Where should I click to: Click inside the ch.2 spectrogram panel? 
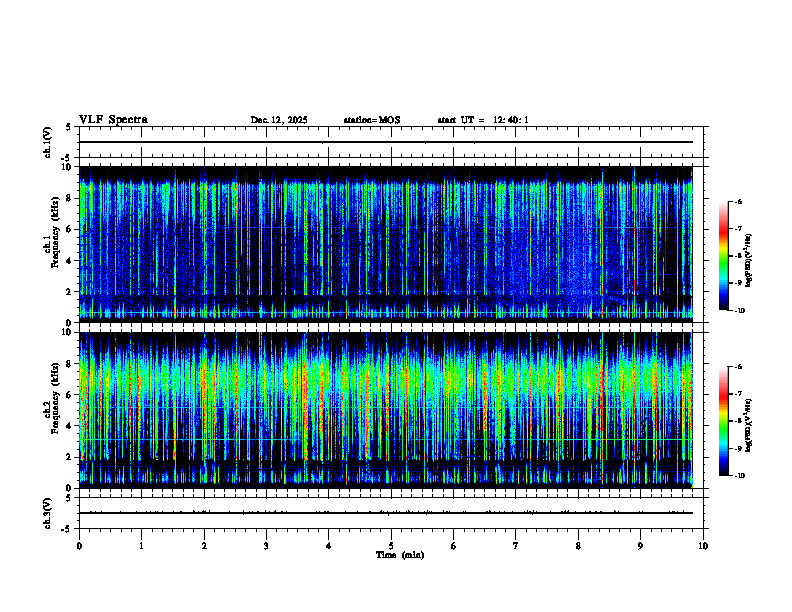pos(386,410)
